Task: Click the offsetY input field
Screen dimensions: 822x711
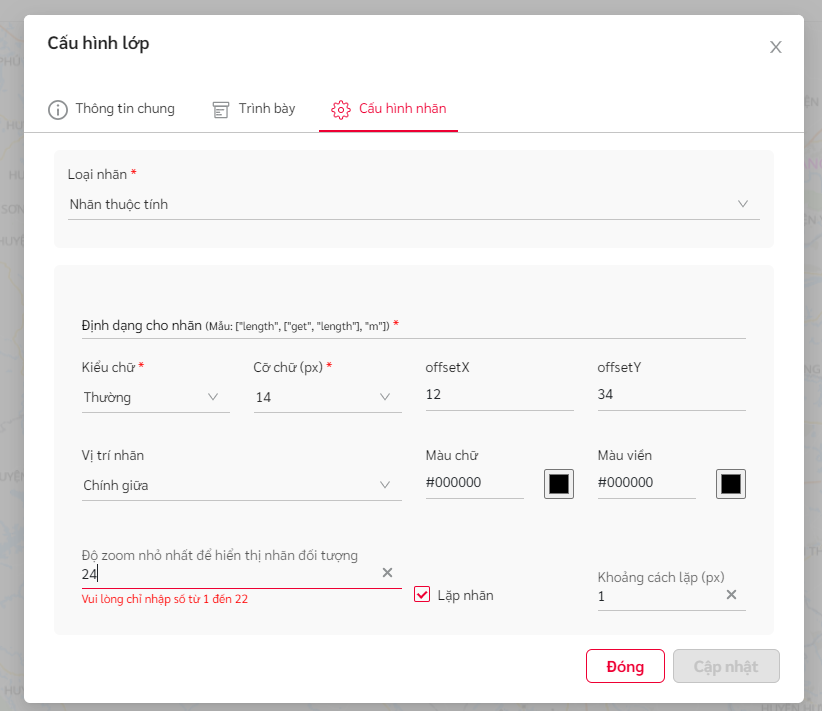Action: pos(671,395)
